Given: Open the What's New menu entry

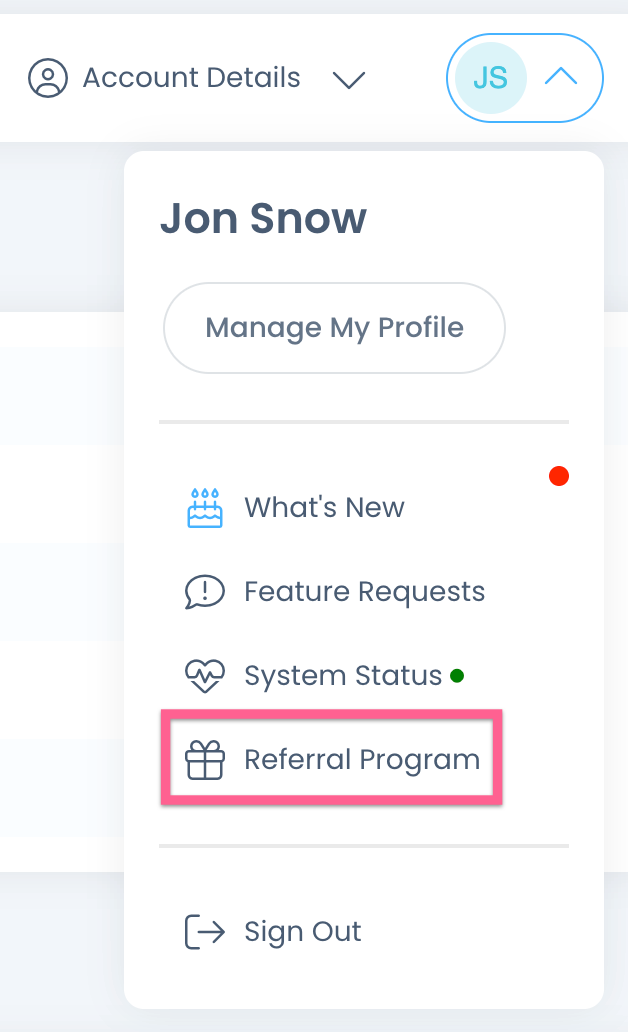Looking at the screenshot, I should 325,507.
